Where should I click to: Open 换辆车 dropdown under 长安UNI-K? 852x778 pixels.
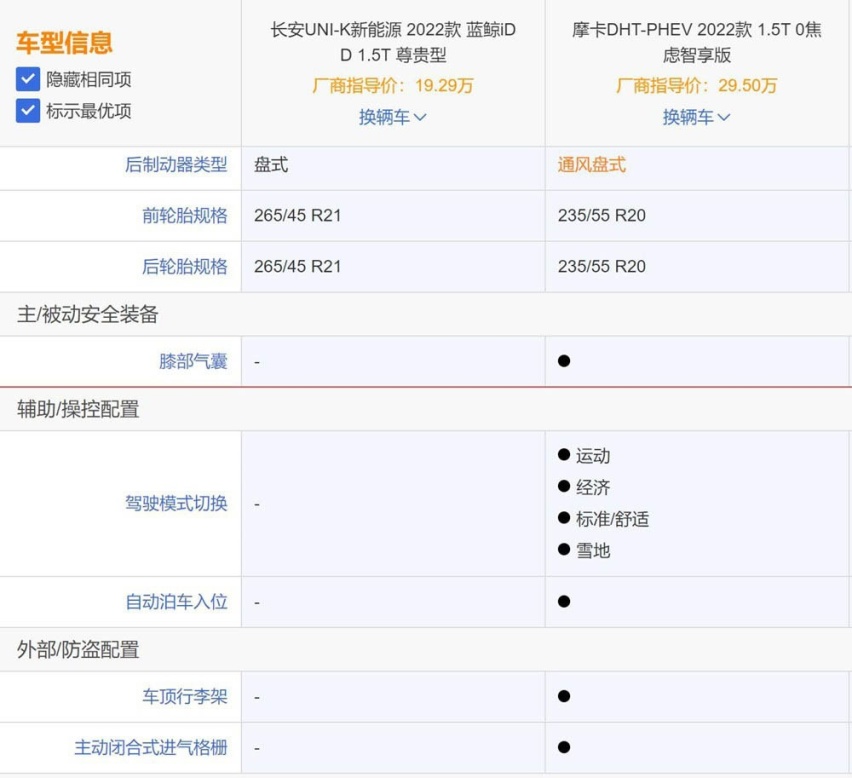(392, 117)
